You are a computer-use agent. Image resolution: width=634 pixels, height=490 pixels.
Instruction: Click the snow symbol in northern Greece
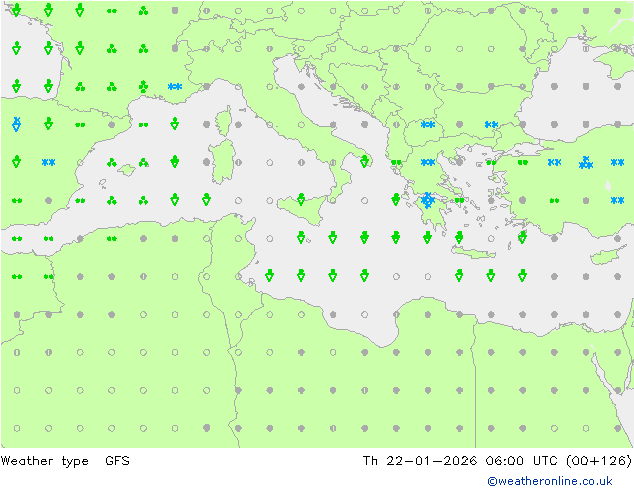[428, 163]
